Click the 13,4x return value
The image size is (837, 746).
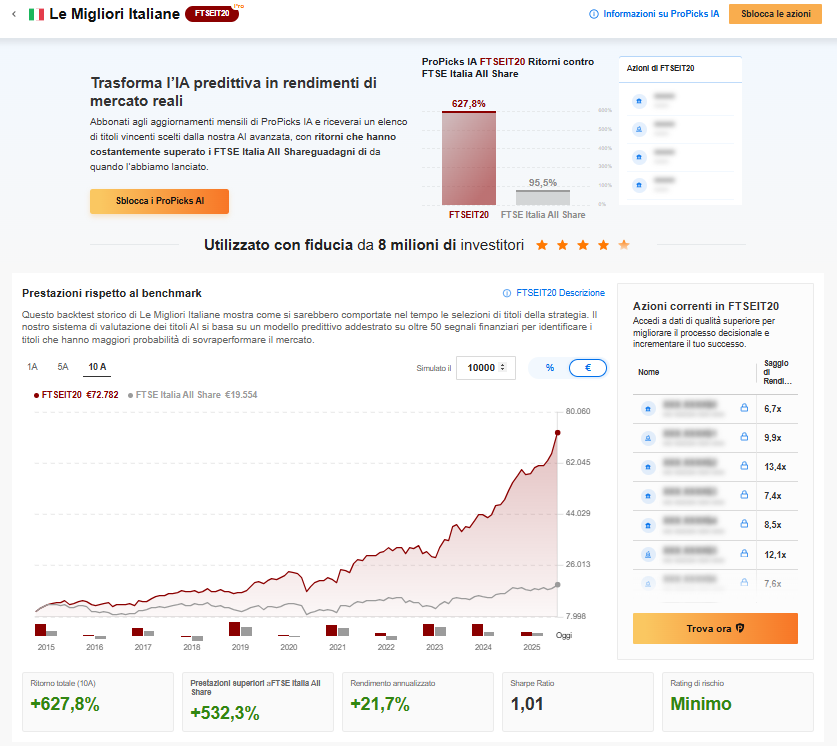(775, 467)
